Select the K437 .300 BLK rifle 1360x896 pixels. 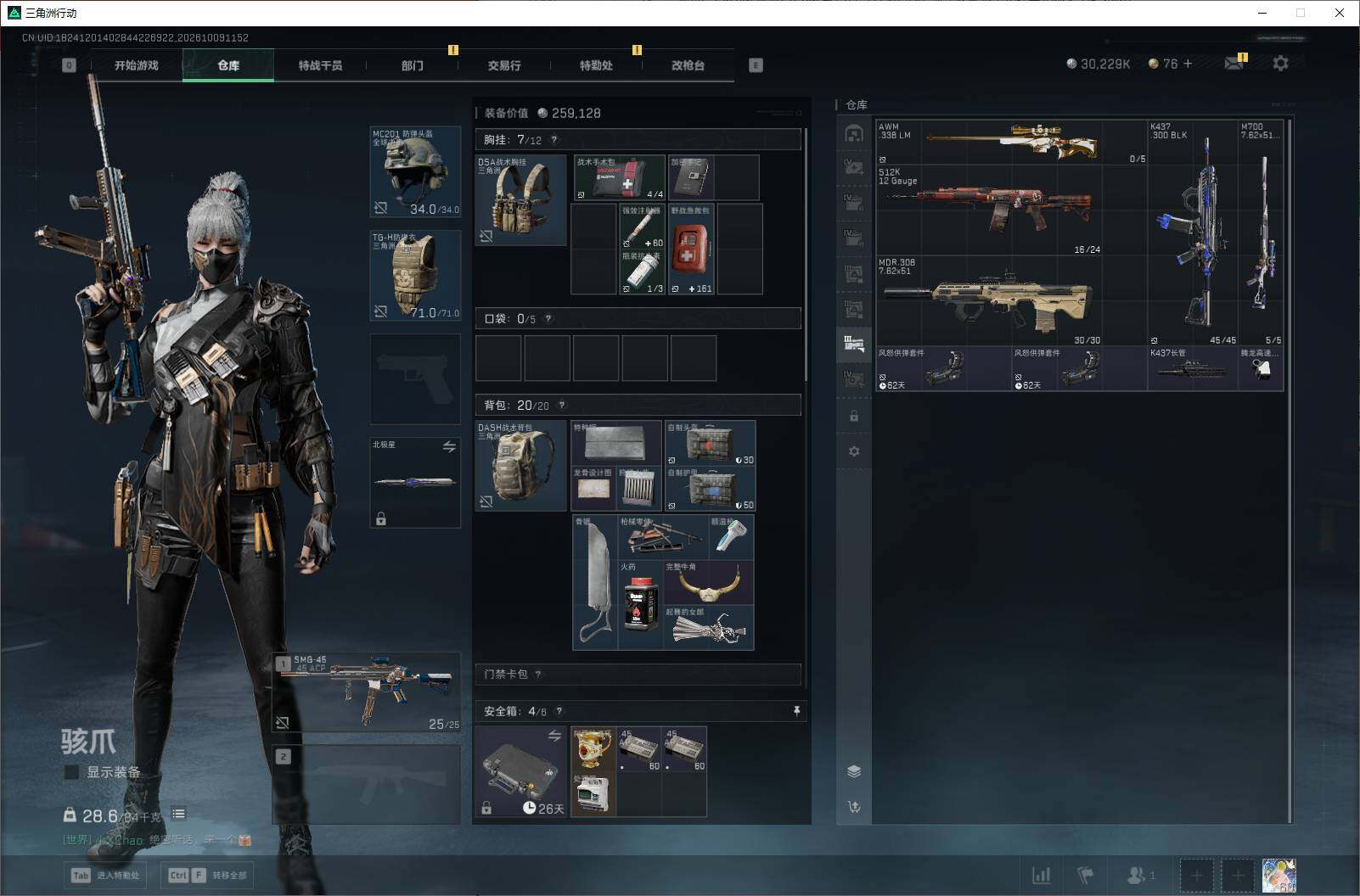click(1193, 232)
